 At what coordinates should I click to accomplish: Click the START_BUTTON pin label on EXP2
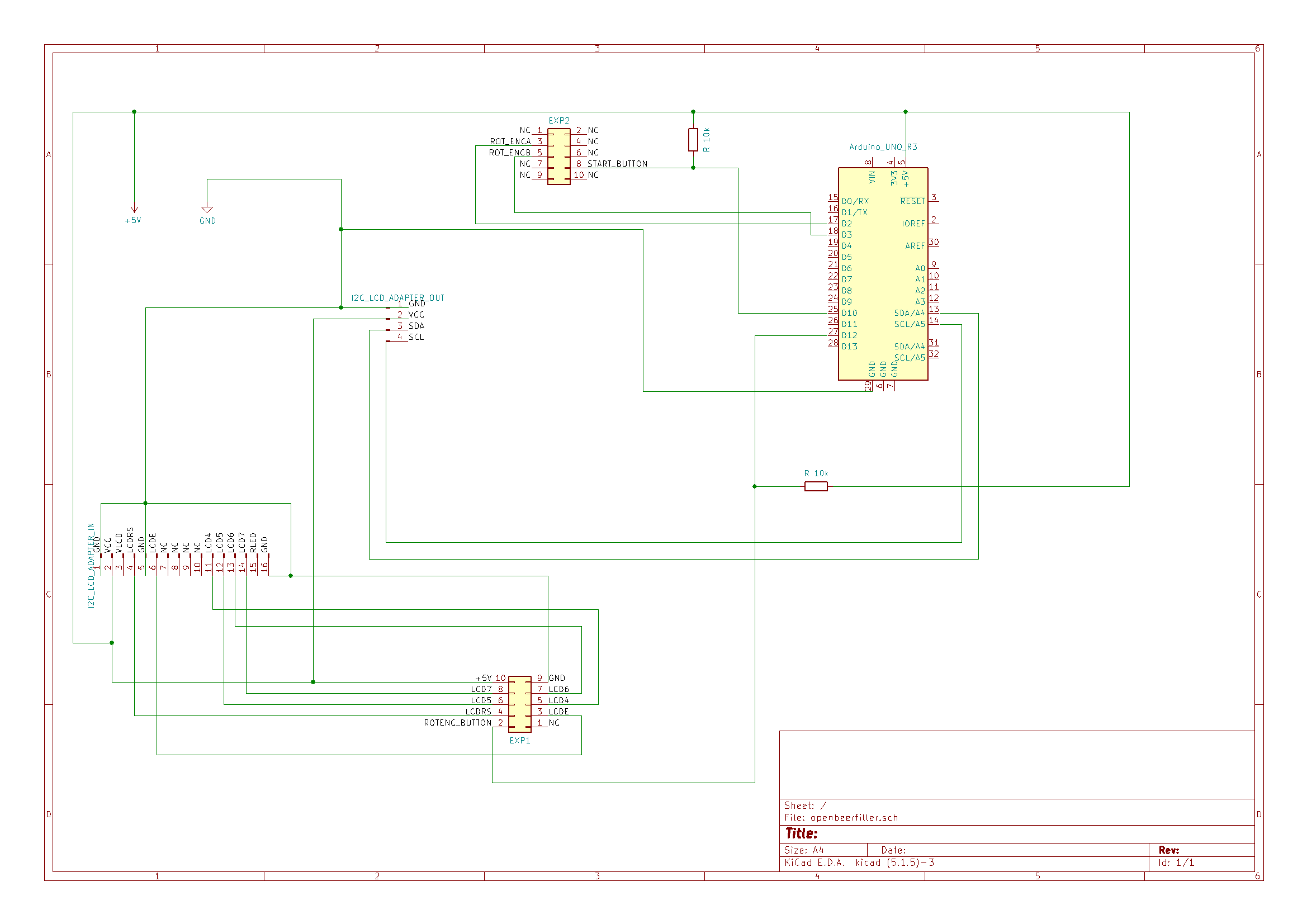617,164
